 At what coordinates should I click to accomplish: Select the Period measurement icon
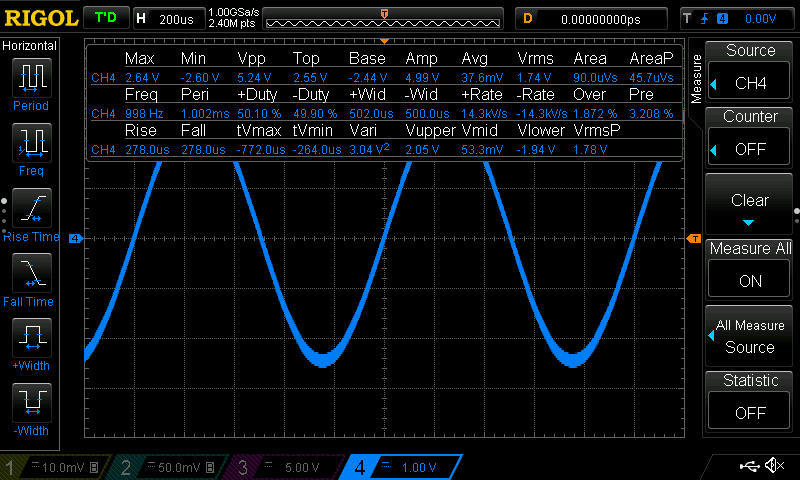tap(31, 78)
